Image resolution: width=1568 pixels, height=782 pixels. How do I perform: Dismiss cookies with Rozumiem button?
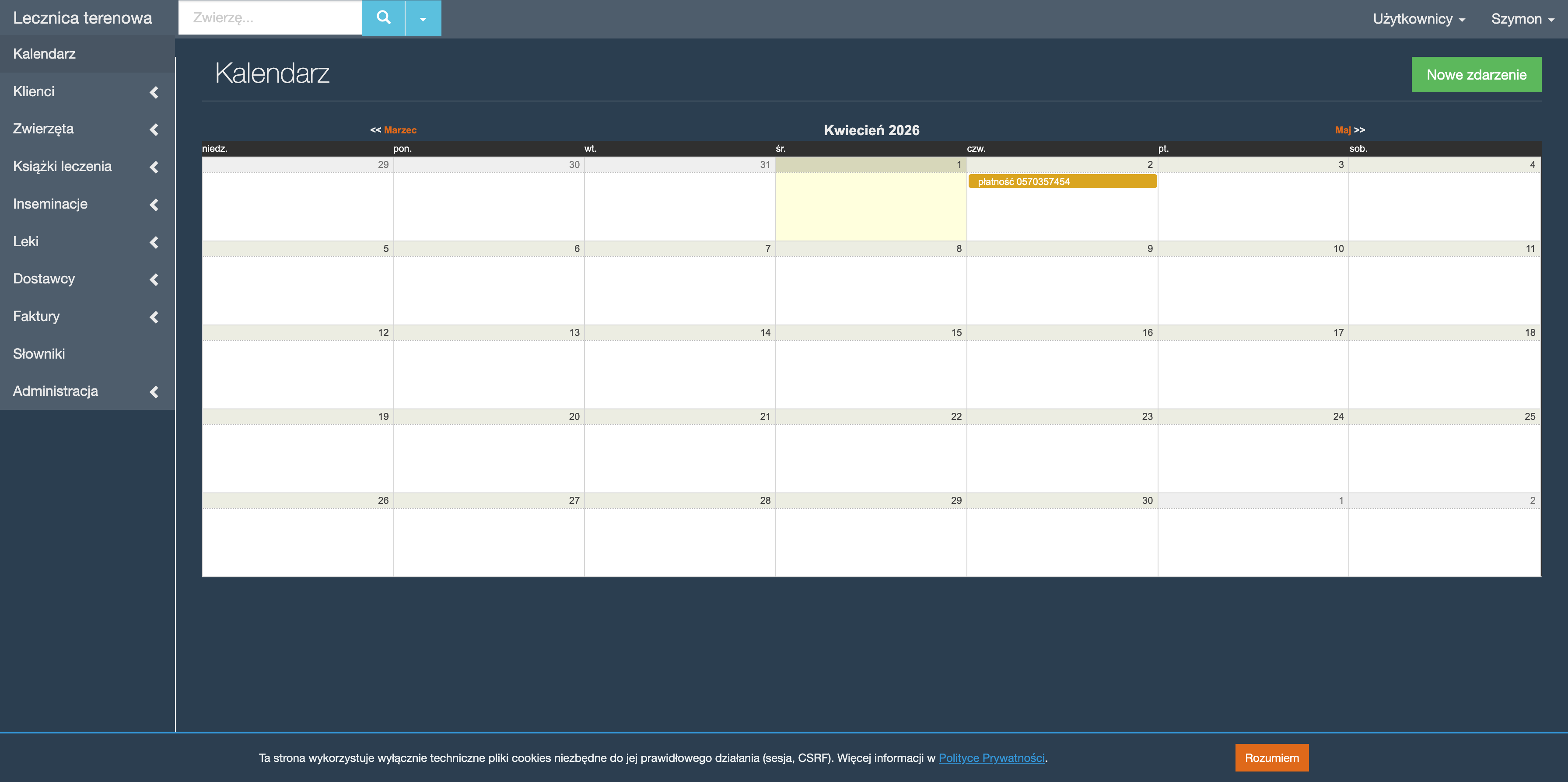tap(1271, 758)
